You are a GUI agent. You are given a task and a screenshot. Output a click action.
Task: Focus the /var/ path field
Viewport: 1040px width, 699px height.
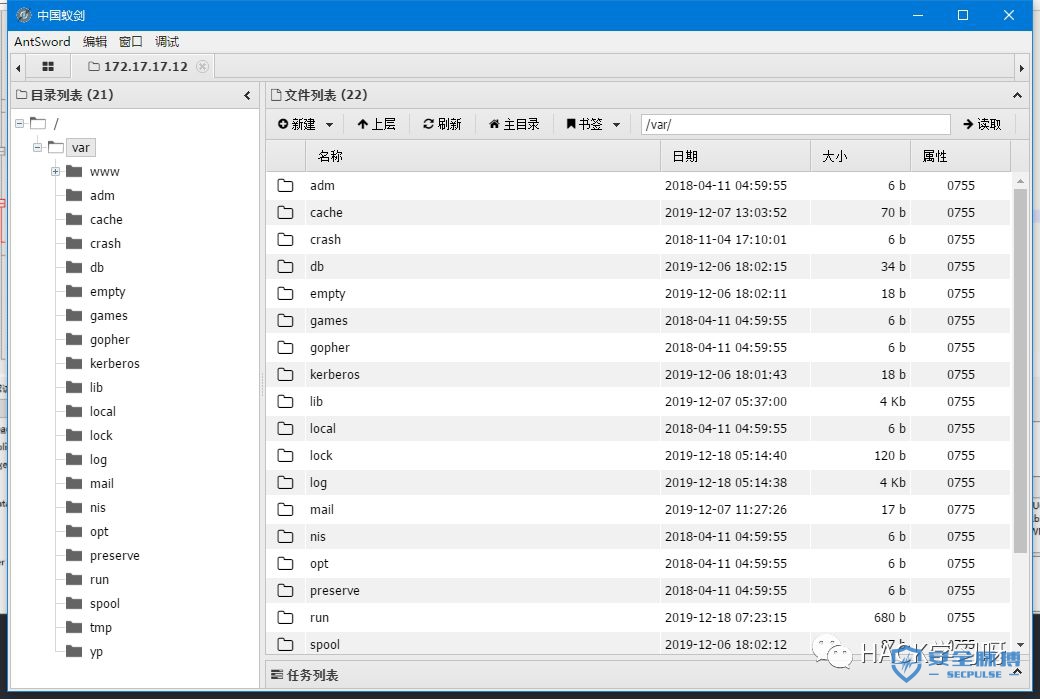coord(795,124)
